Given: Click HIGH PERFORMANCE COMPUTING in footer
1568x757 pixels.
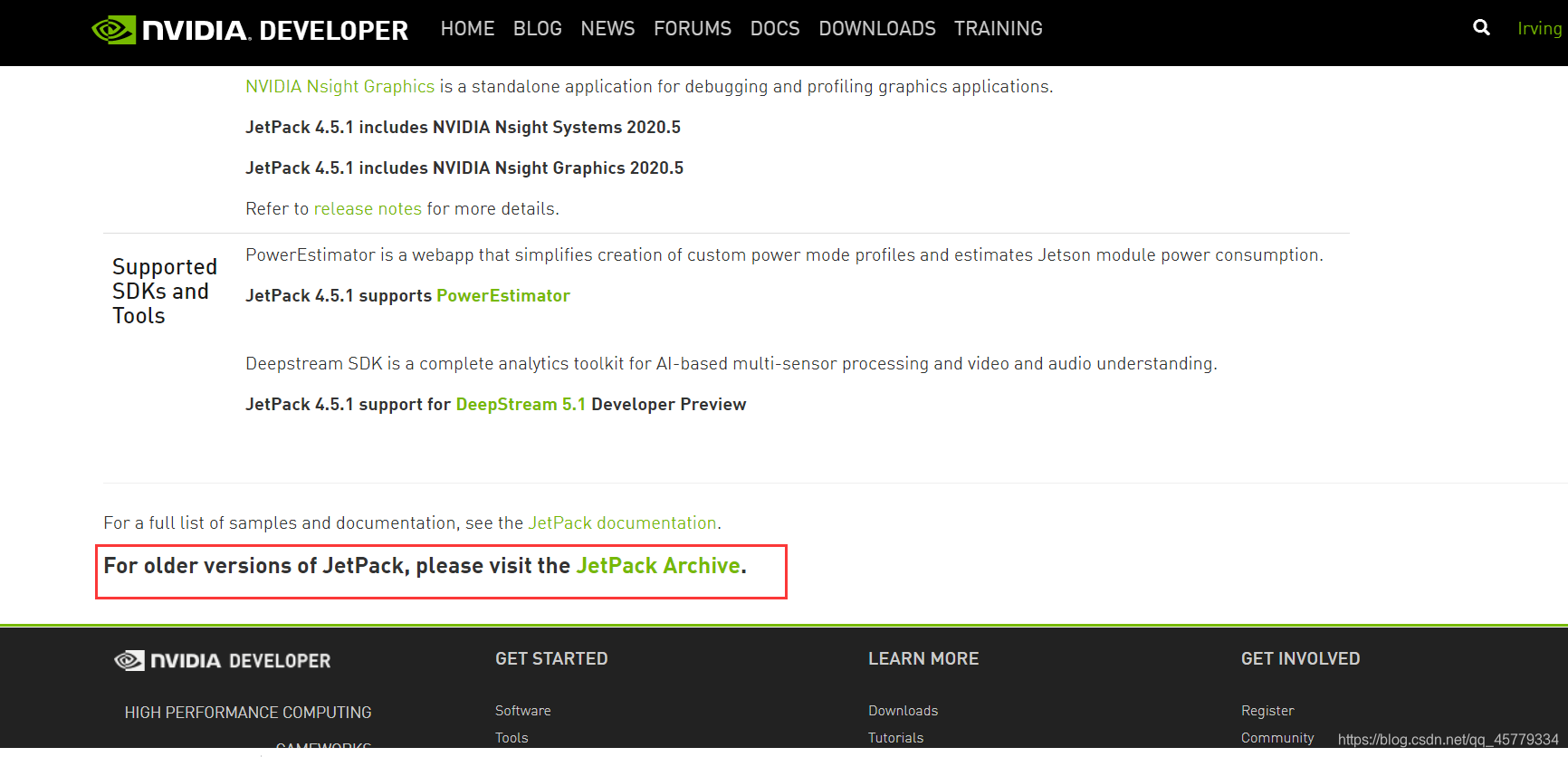Looking at the screenshot, I should click(248, 713).
